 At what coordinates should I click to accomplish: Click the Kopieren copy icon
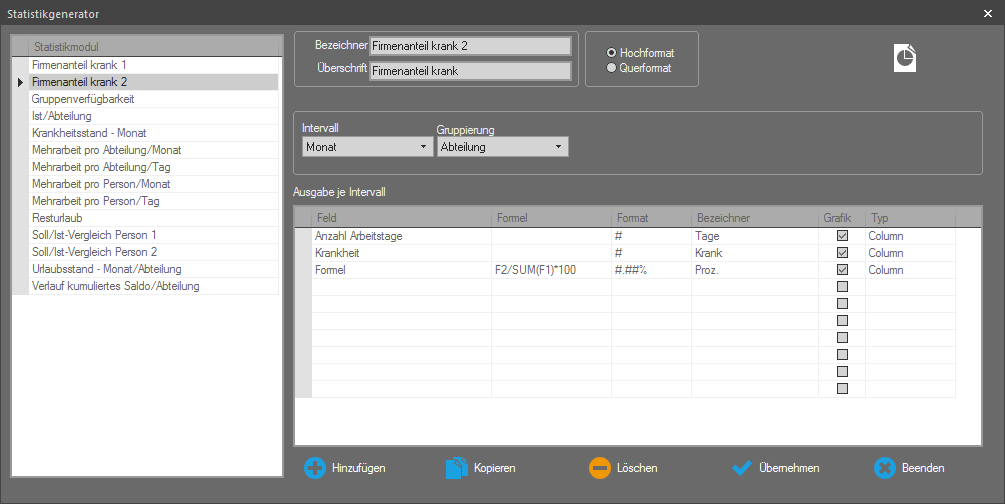pyautogui.click(x=456, y=467)
